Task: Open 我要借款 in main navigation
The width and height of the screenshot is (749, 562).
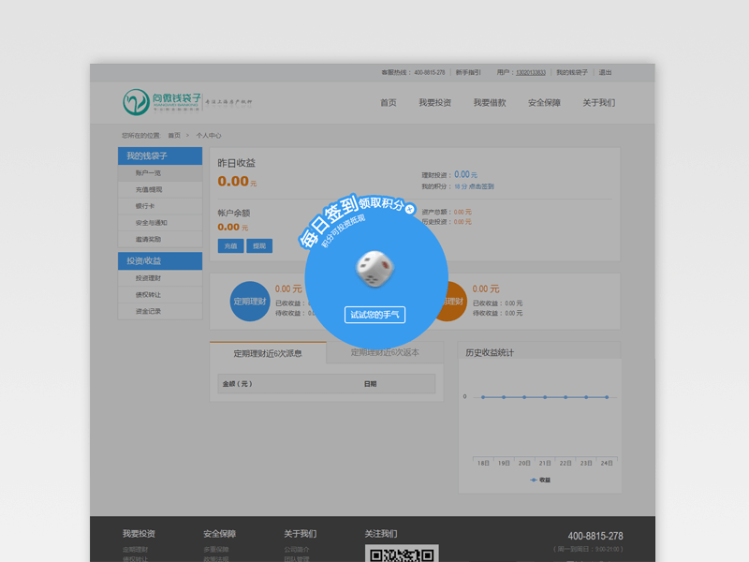Action: [489, 103]
